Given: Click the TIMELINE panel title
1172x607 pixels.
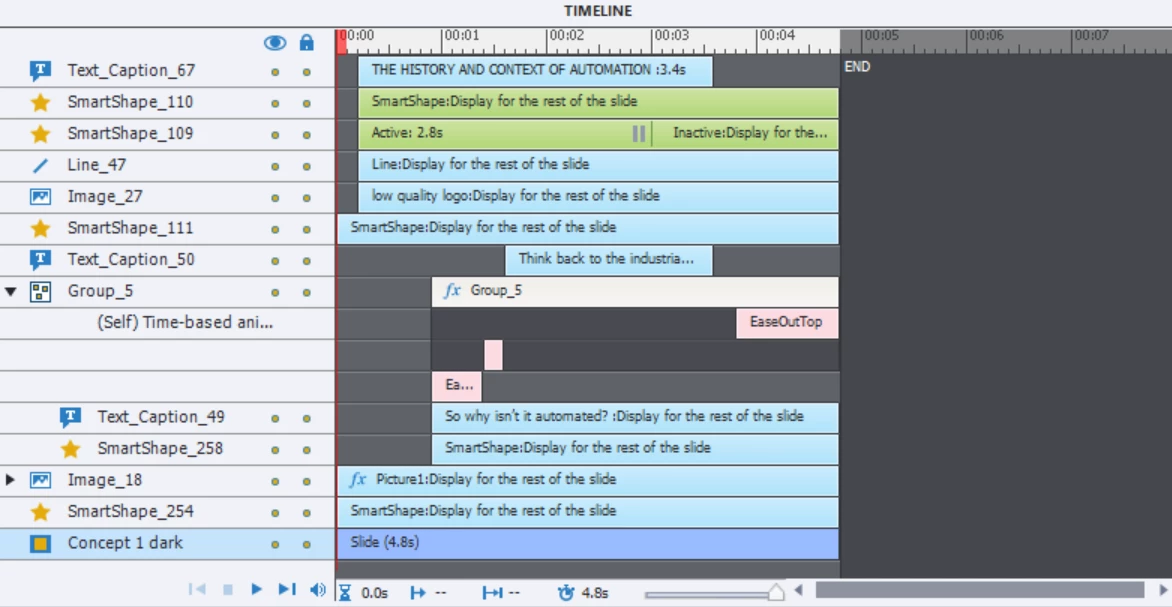Looking at the screenshot, I should tap(598, 10).
